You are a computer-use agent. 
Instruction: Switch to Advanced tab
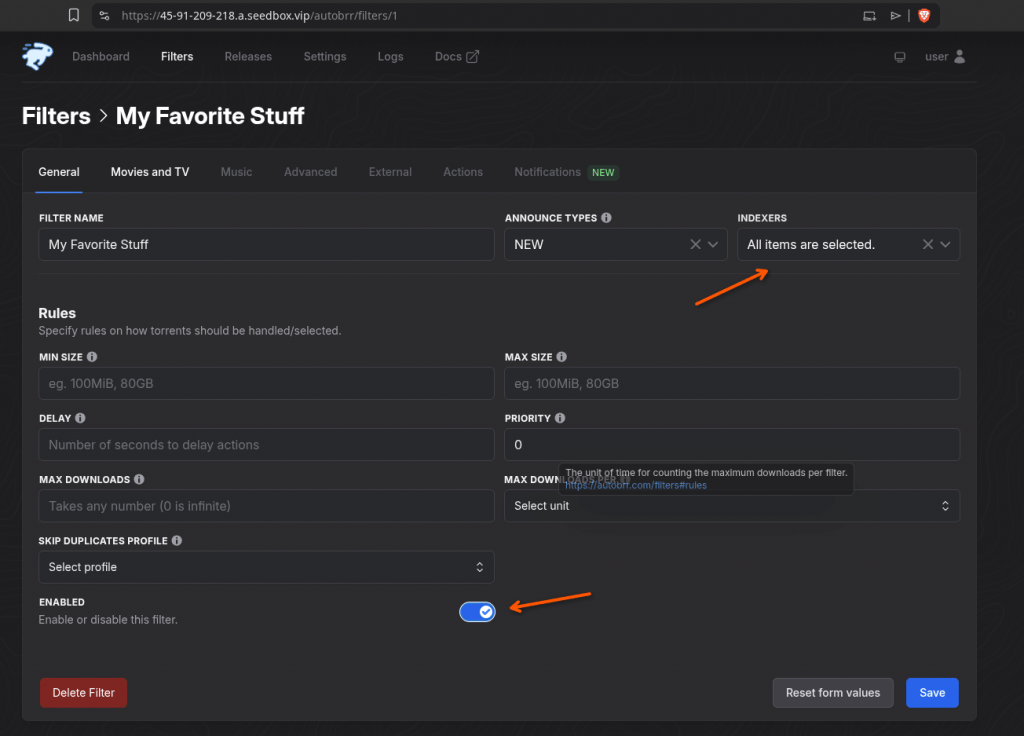click(311, 172)
